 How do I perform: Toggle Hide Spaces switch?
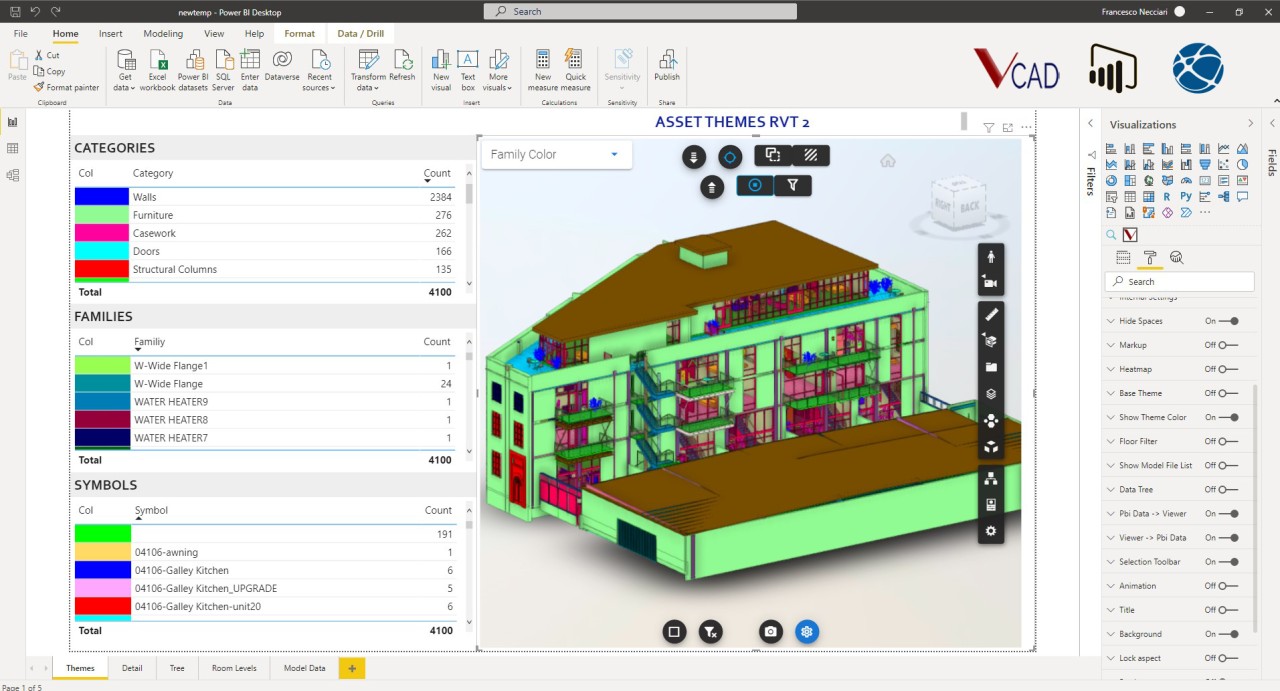tap(1229, 321)
